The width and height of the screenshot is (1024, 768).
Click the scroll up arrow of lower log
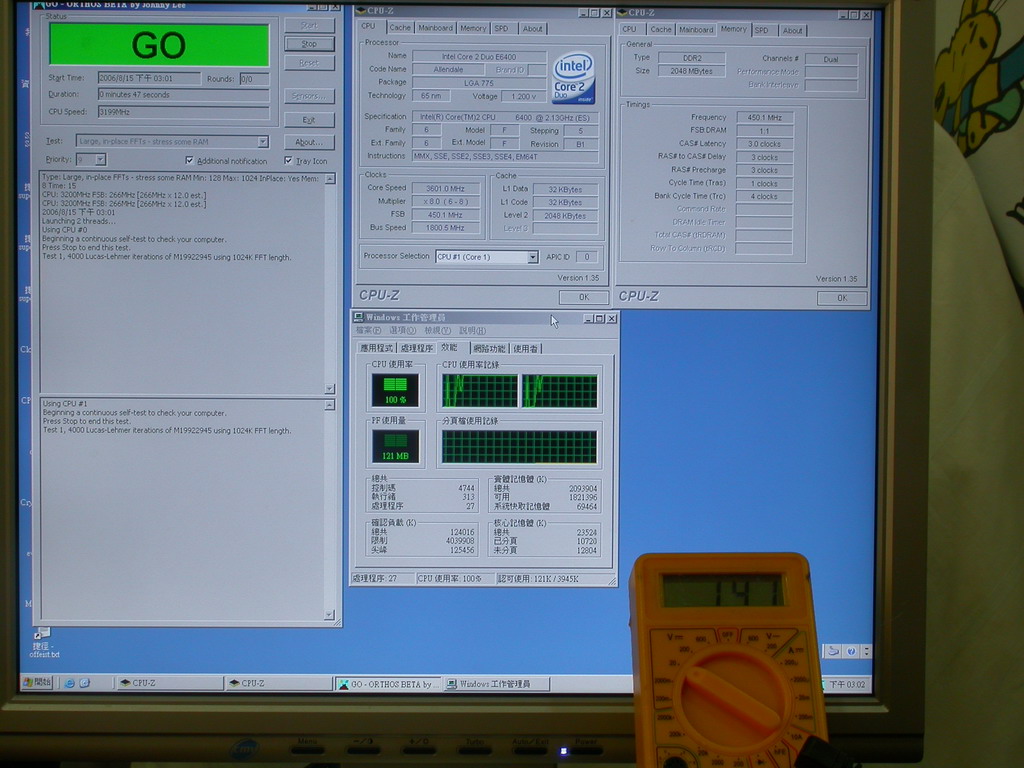pos(329,405)
